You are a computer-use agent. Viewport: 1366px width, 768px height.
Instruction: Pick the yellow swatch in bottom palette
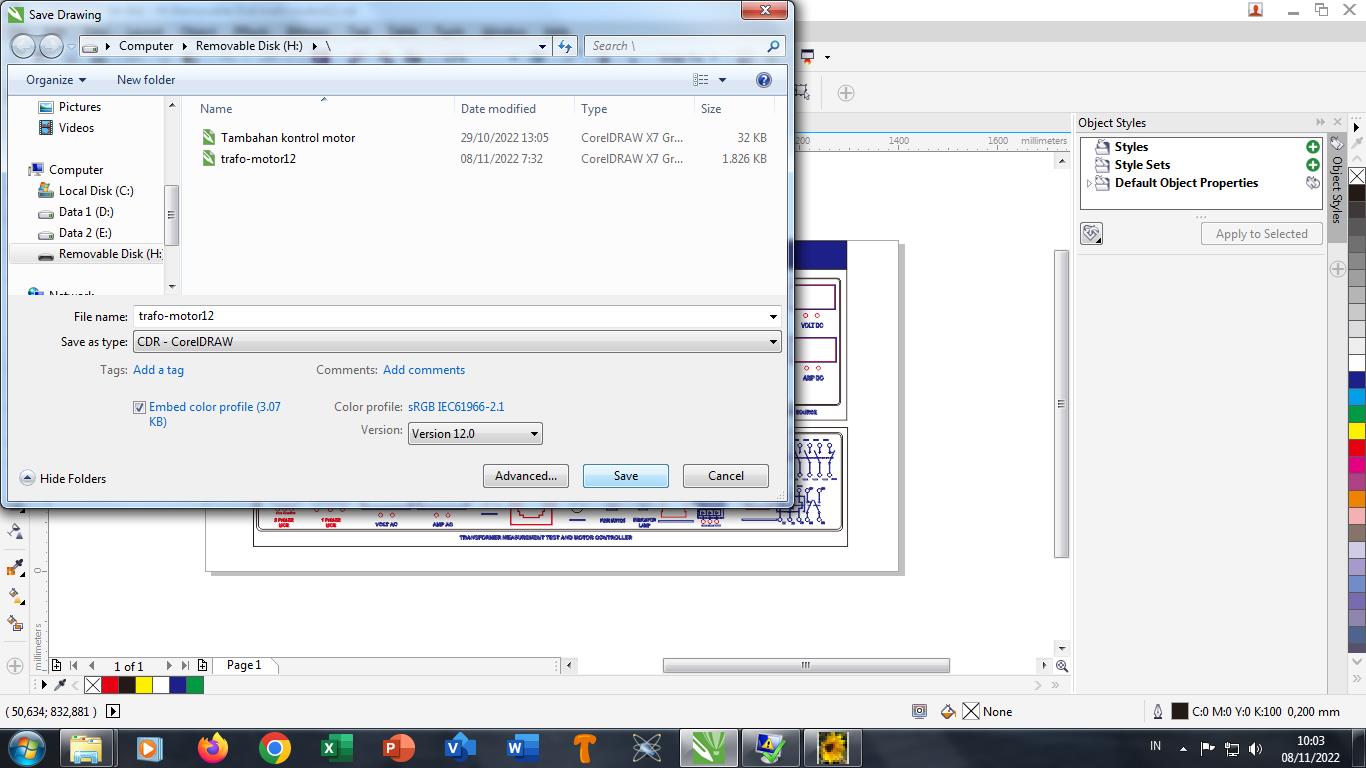click(144, 685)
